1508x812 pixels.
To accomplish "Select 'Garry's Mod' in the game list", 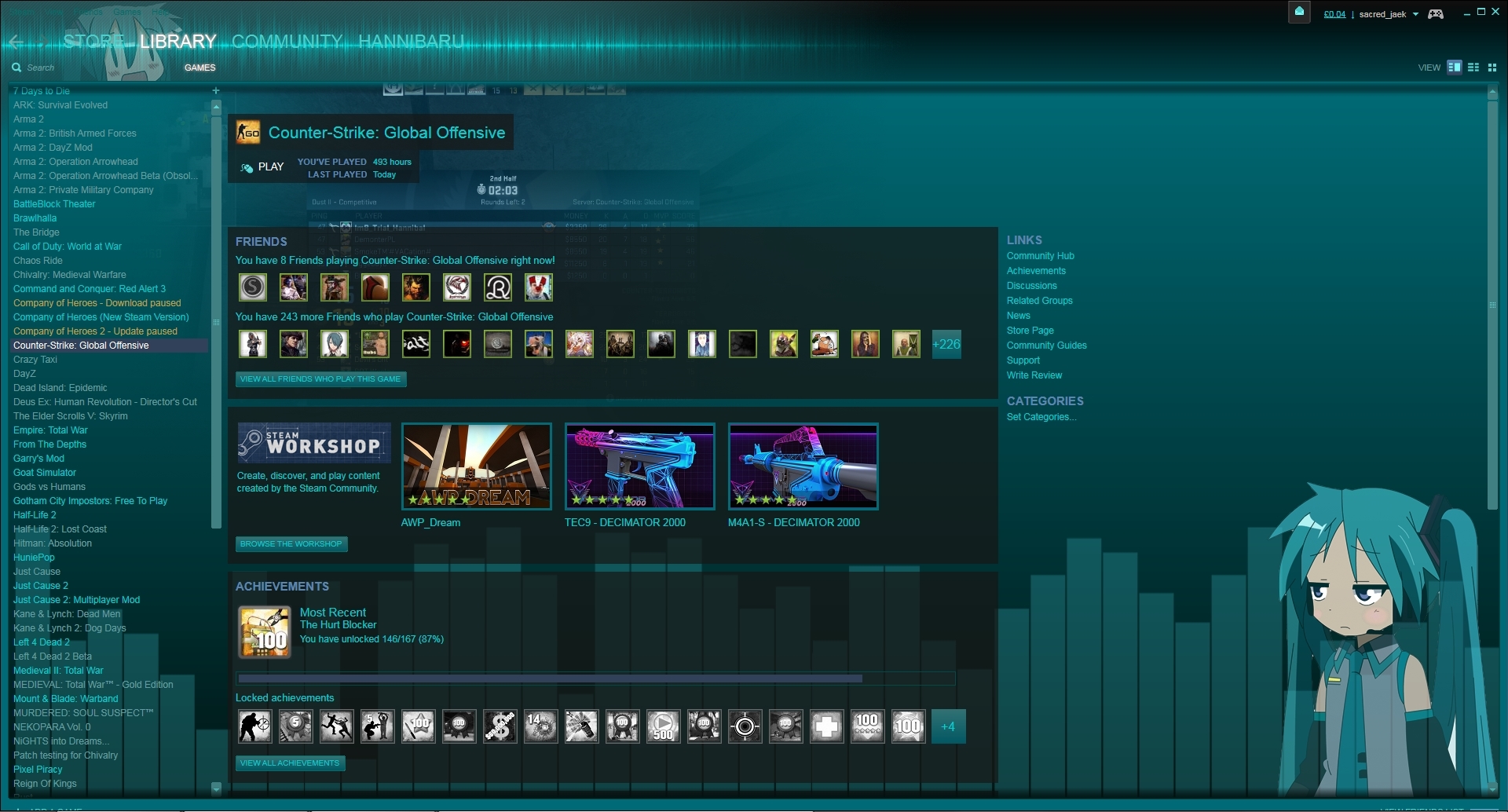I will click(38, 459).
